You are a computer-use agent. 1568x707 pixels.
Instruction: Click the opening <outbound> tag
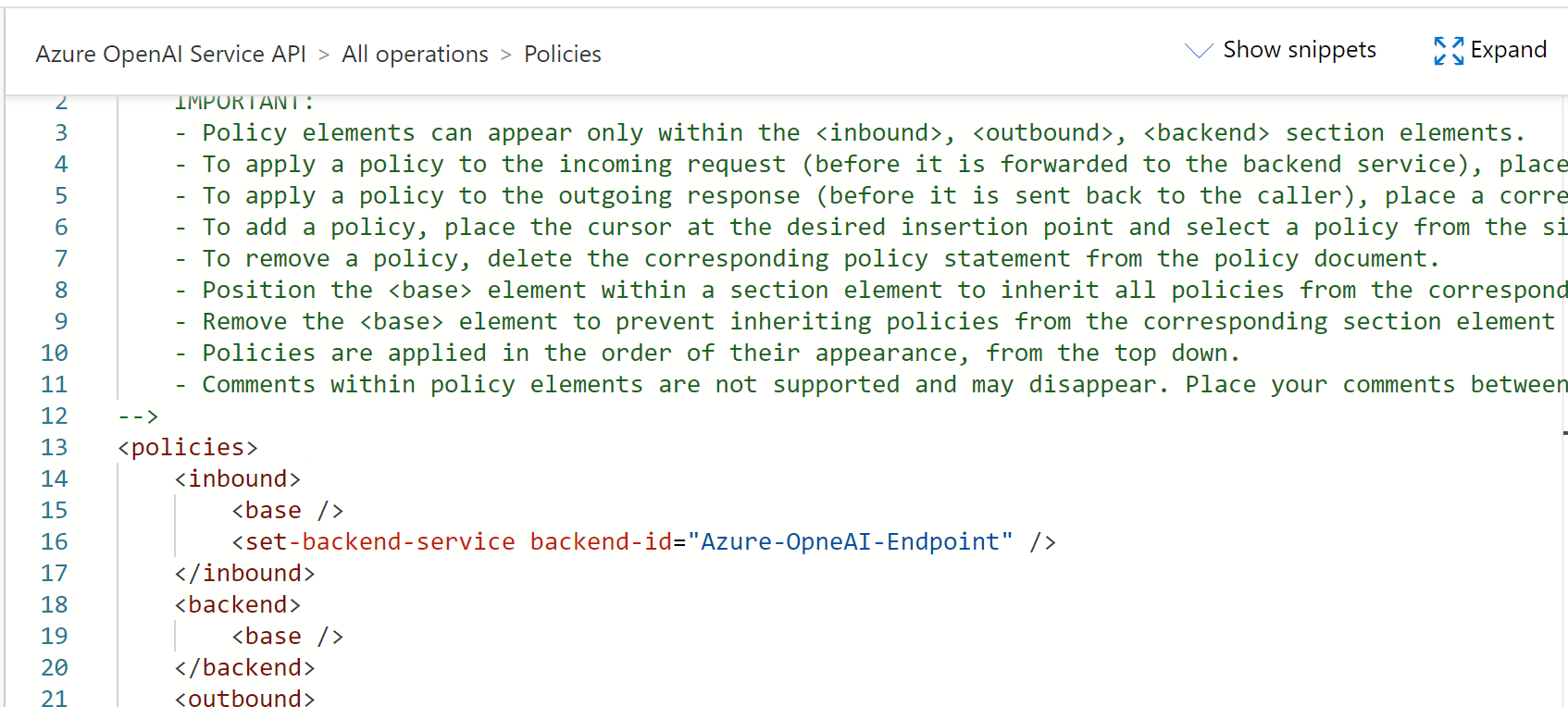(x=245, y=698)
